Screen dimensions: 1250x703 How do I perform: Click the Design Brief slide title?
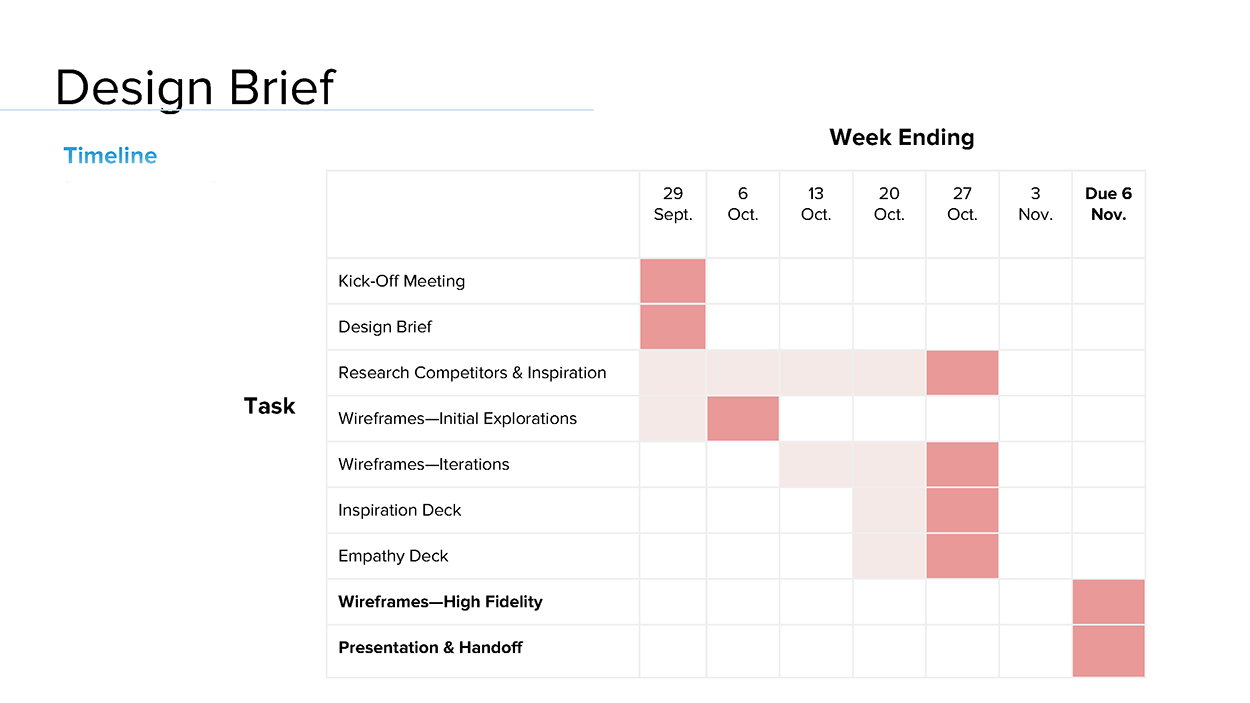pyautogui.click(x=195, y=88)
